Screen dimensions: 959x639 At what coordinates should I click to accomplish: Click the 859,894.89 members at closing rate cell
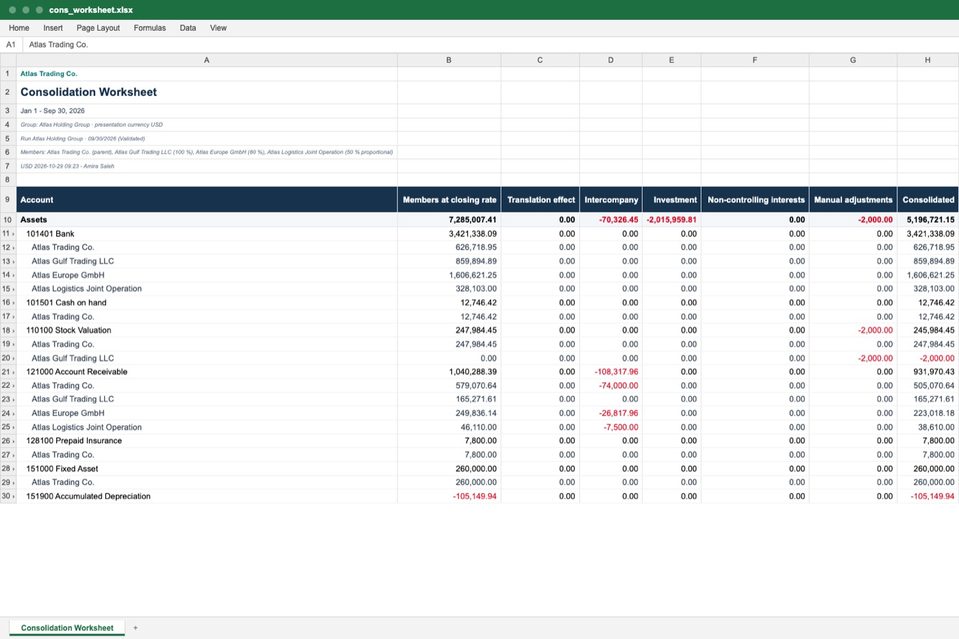449,261
